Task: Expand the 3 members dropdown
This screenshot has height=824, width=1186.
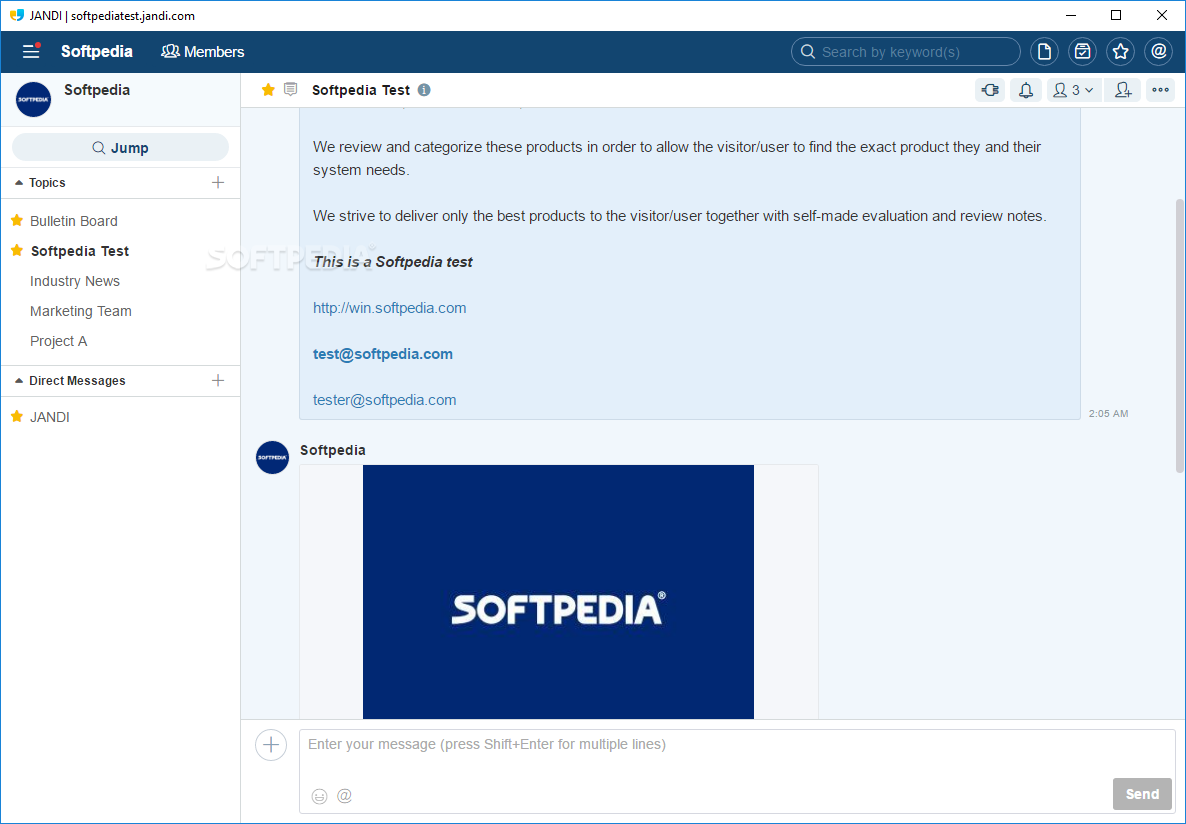Action: point(1074,90)
